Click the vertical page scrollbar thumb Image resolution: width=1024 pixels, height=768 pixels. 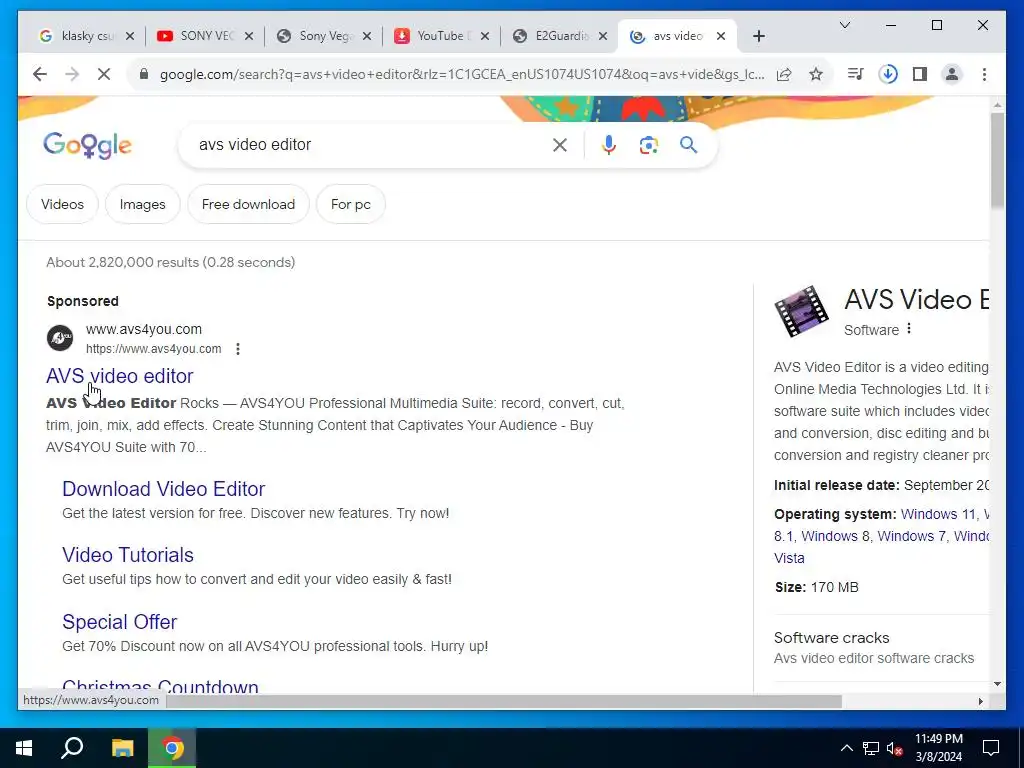point(997,161)
